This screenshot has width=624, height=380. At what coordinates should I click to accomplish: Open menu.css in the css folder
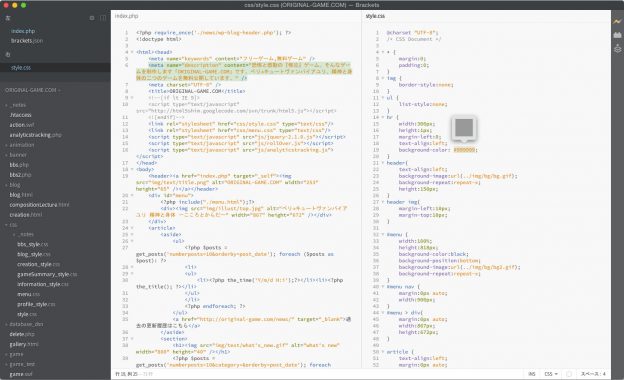(28, 294)
